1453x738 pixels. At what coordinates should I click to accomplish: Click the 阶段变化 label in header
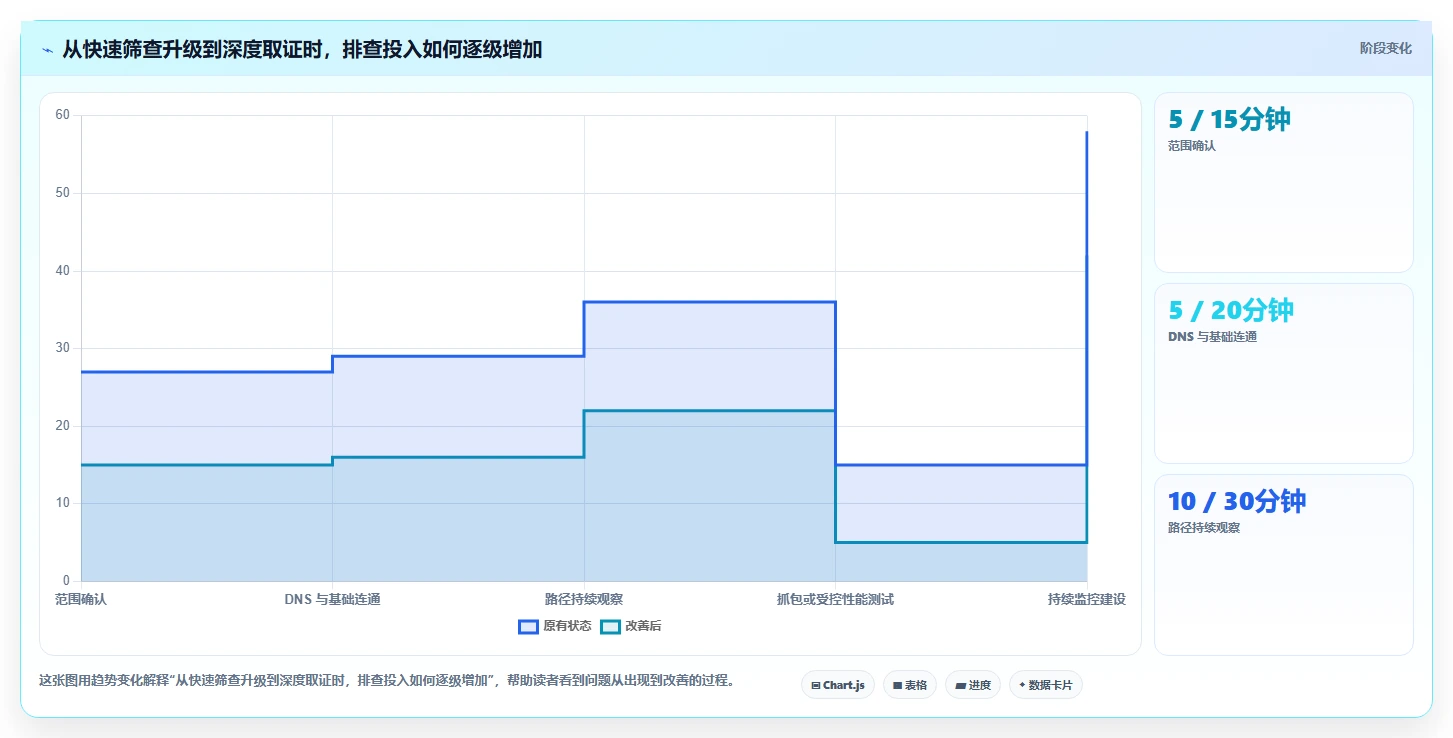point(1386,48)
